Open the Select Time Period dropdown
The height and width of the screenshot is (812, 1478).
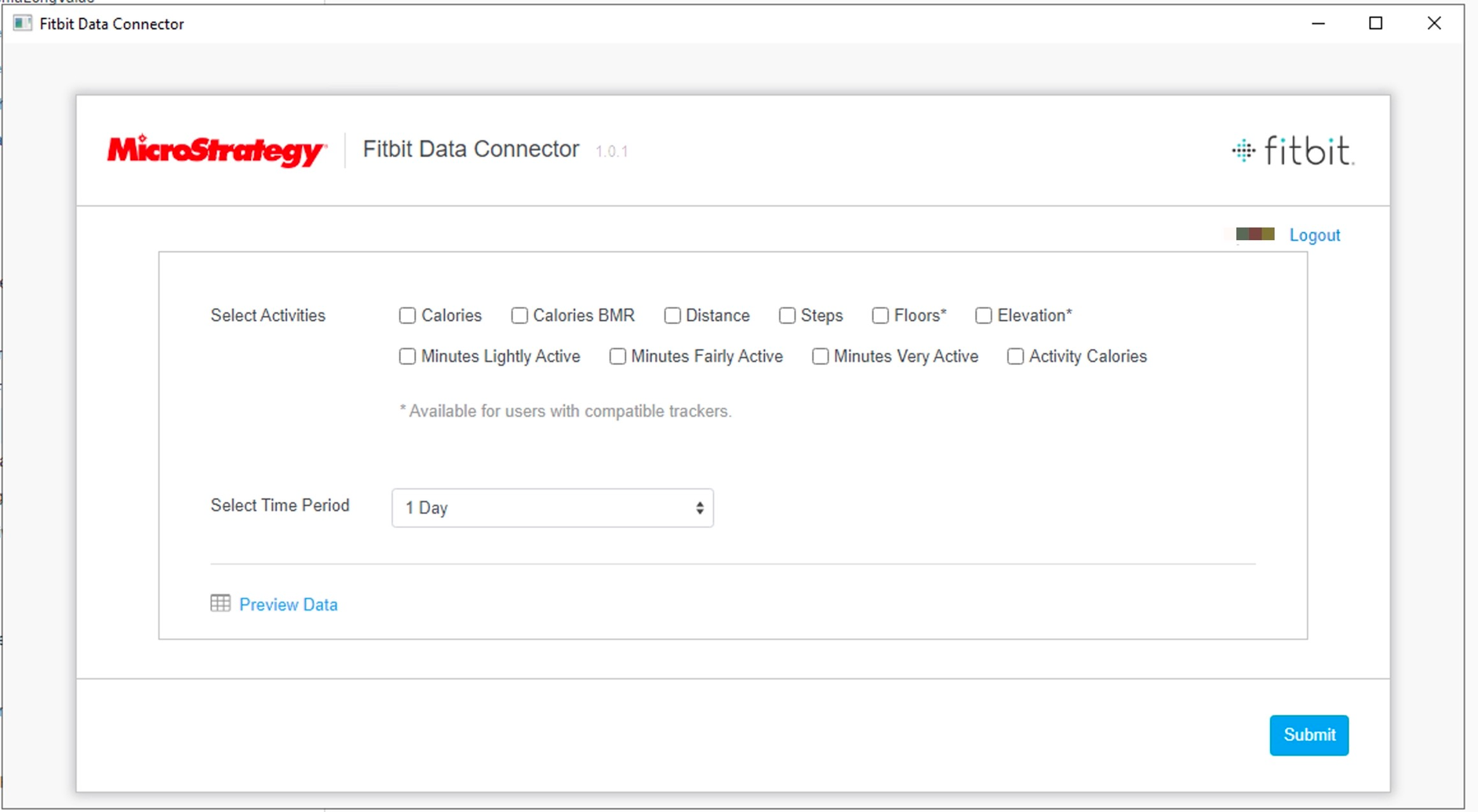[552, 508]
